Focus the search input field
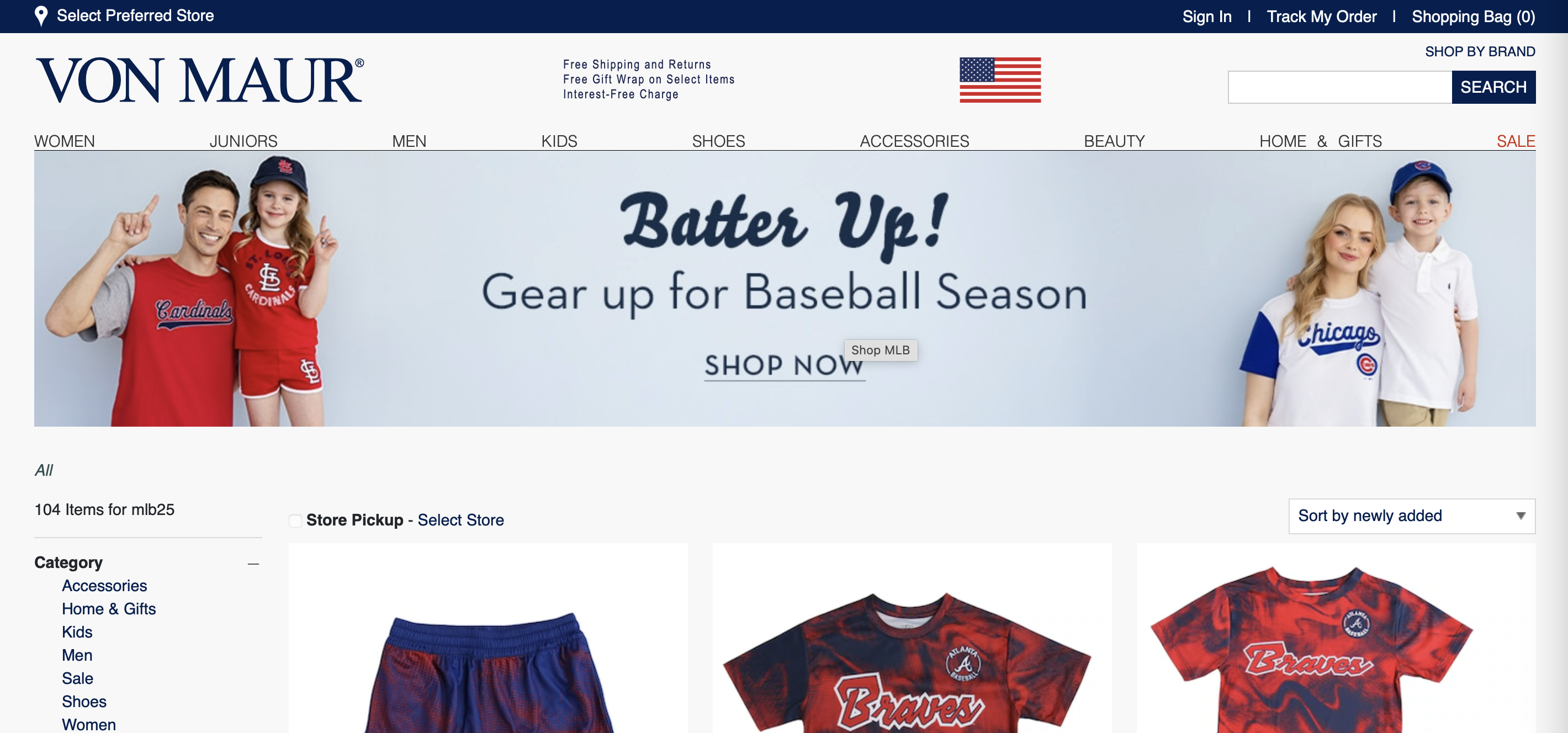Image resolution: width=1568 pixels, height=733 pixels. tap(1340, 87)
